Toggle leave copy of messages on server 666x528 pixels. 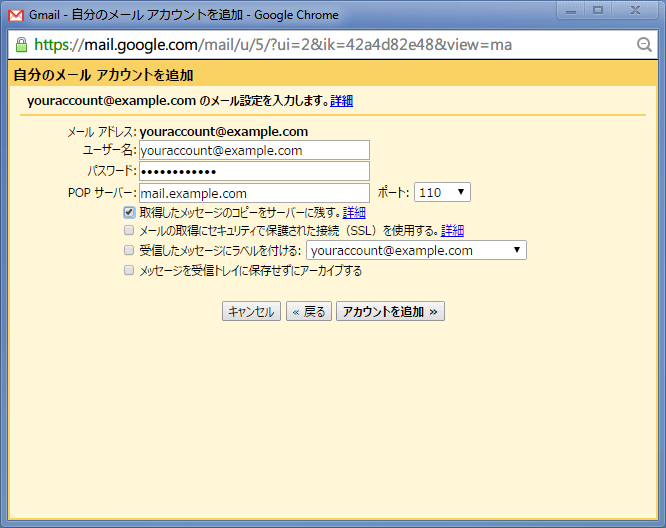[129, 213]
